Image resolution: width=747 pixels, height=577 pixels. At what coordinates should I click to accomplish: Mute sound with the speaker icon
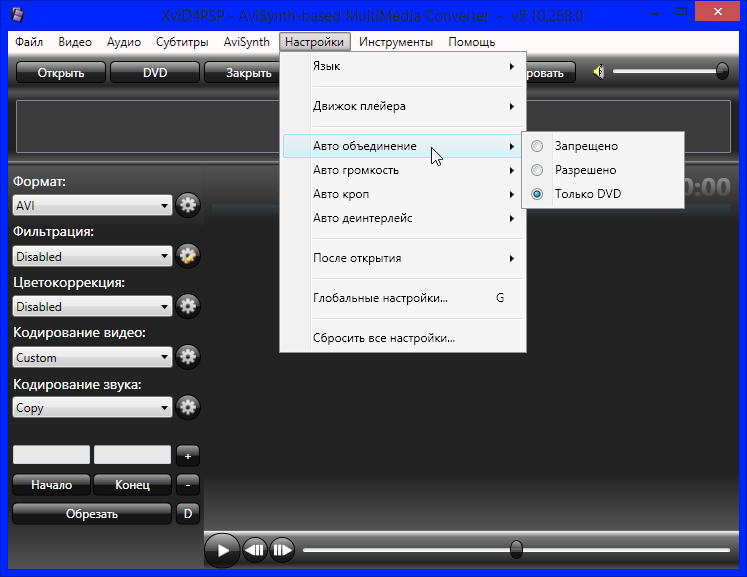pyautogui.click(x=599, y=72)
